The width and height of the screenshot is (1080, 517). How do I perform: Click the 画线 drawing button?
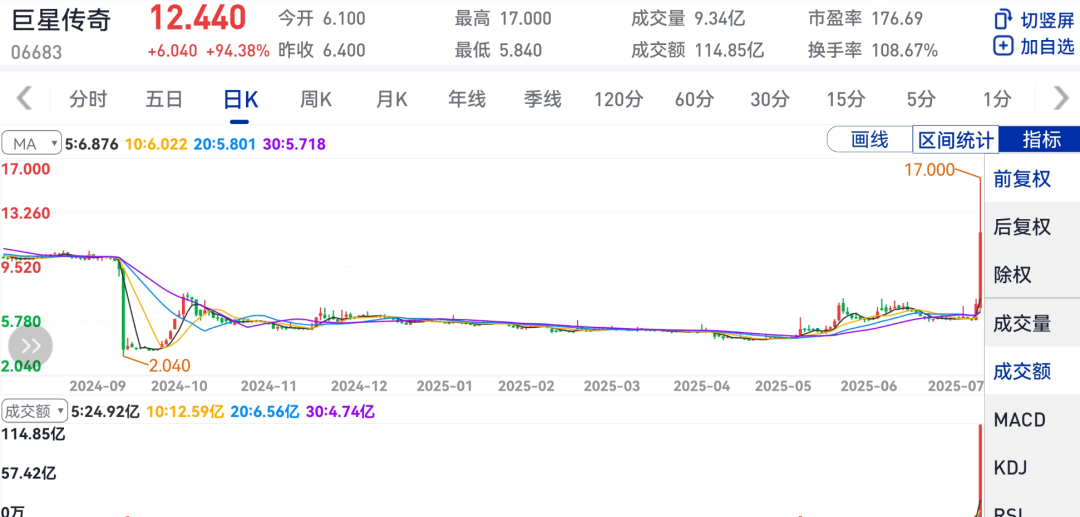(x=869, y=140)
